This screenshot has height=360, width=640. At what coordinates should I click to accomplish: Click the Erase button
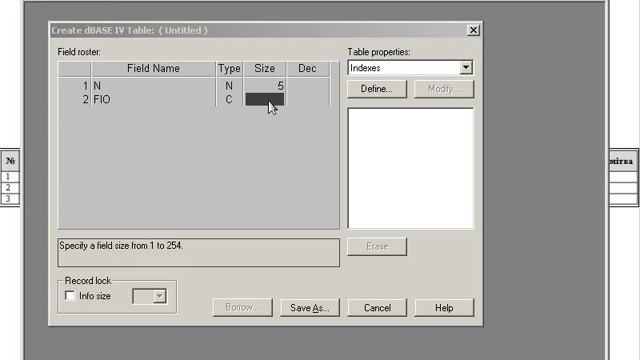click(377, 247)
